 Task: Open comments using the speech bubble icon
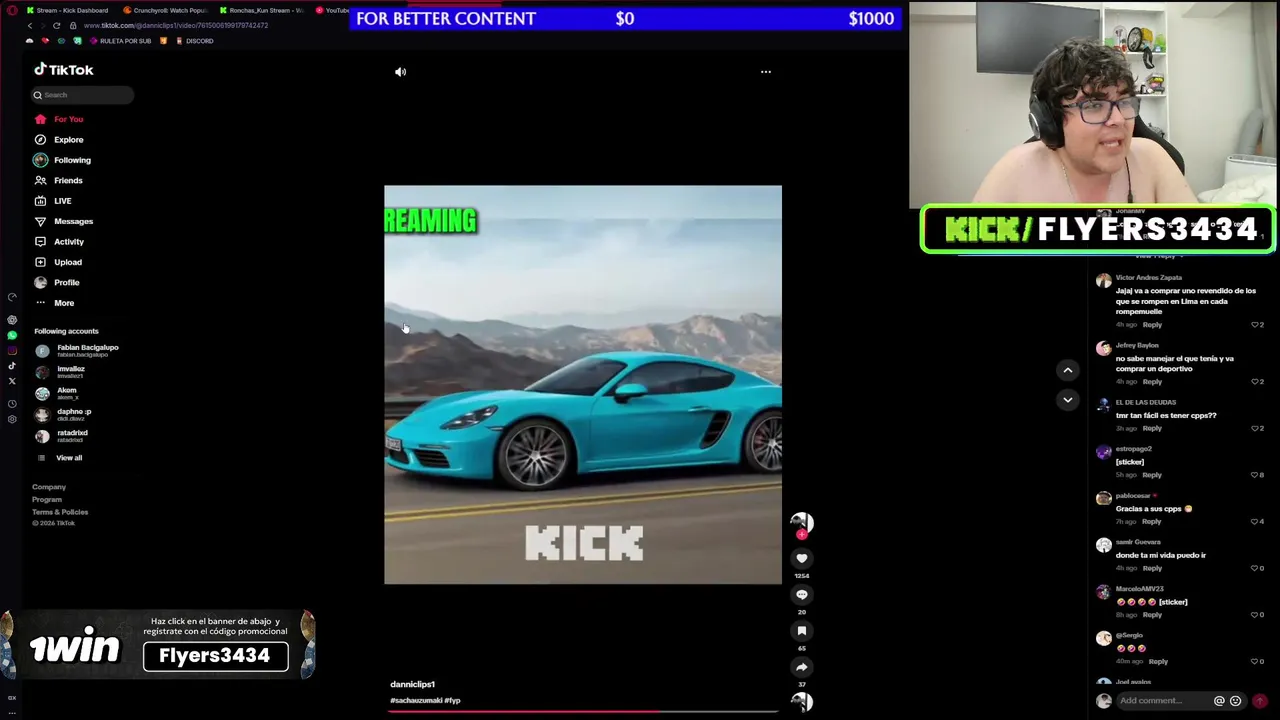pos(801,595)
